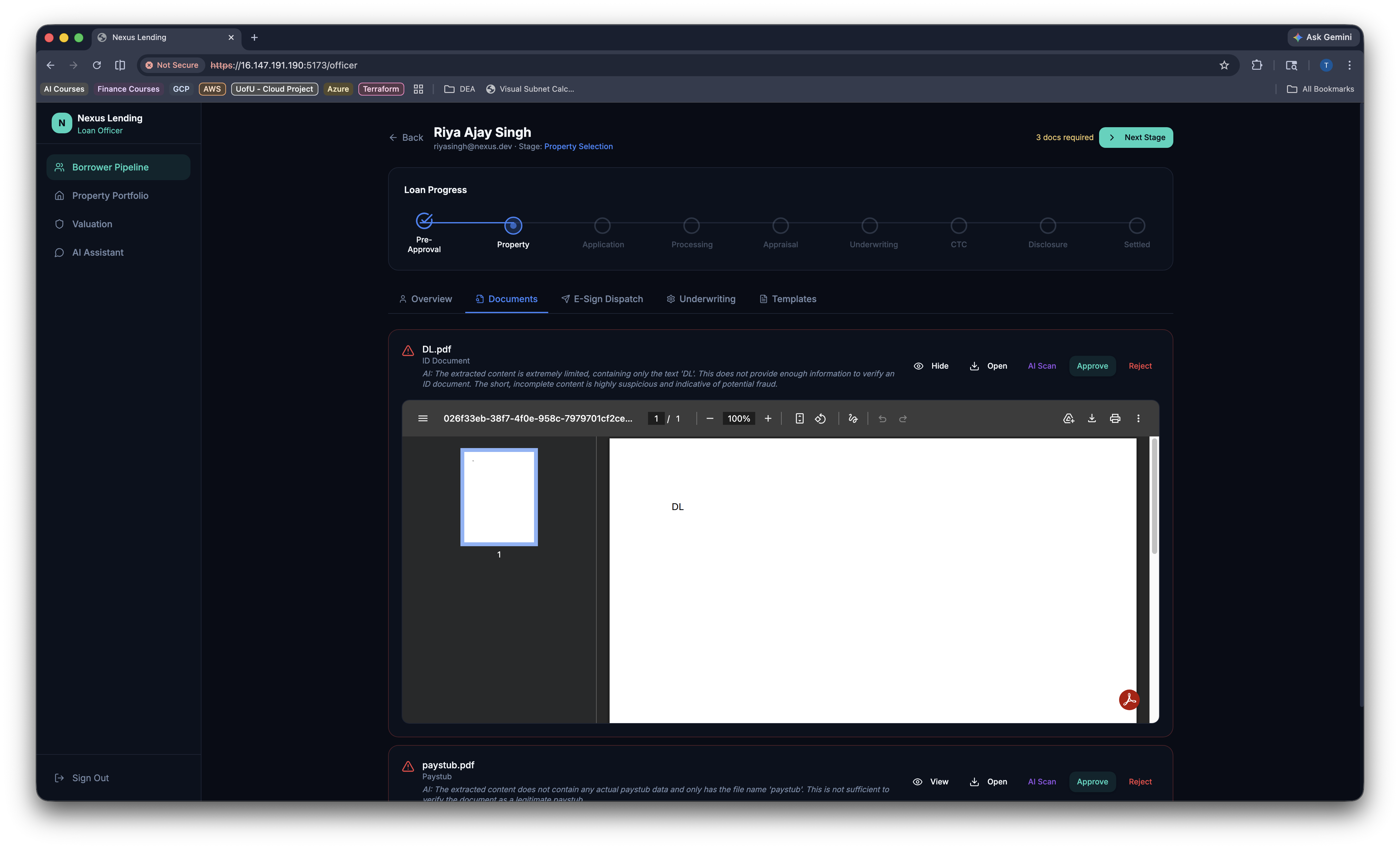Viewport: 1400px width, 849px height.
Task: Toggle the PDF thumbnail sidebar menu
Action: [x=423, y=419]
